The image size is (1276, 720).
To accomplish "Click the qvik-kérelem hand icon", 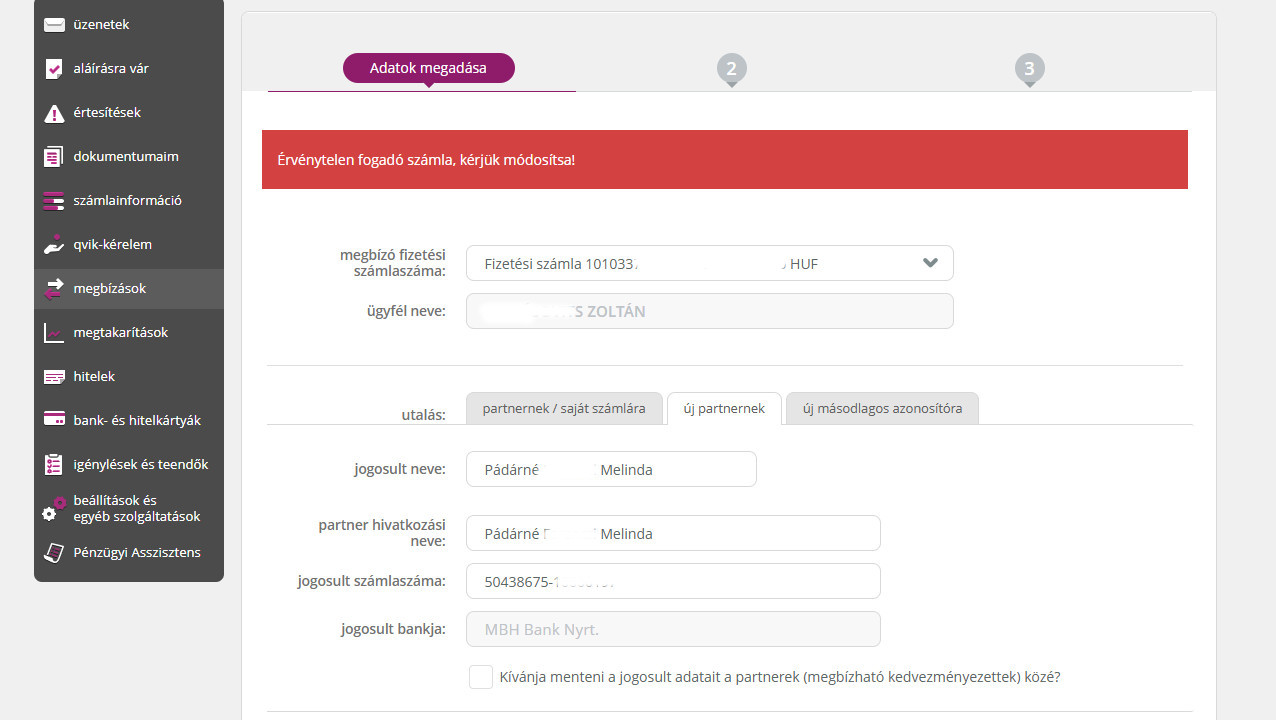I will point(54,245).
